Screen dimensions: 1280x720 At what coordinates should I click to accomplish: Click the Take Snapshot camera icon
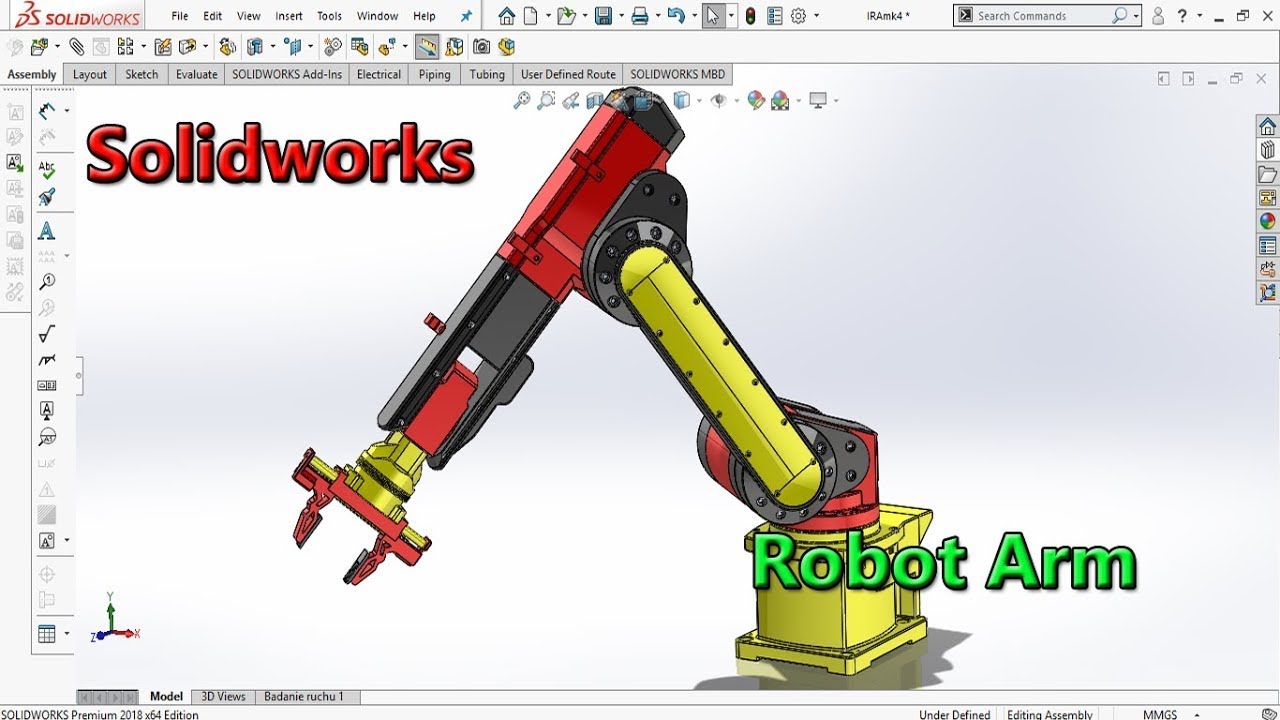[x=482, y=47]
